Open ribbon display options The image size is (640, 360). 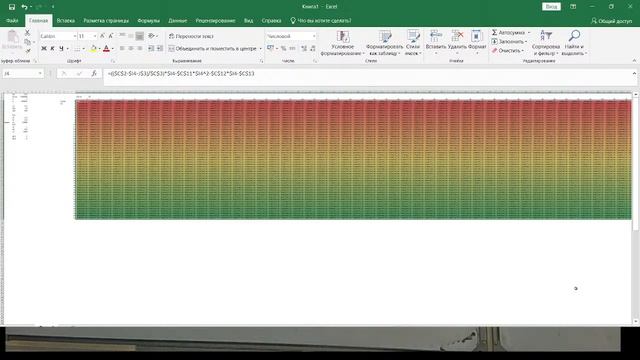573,7
